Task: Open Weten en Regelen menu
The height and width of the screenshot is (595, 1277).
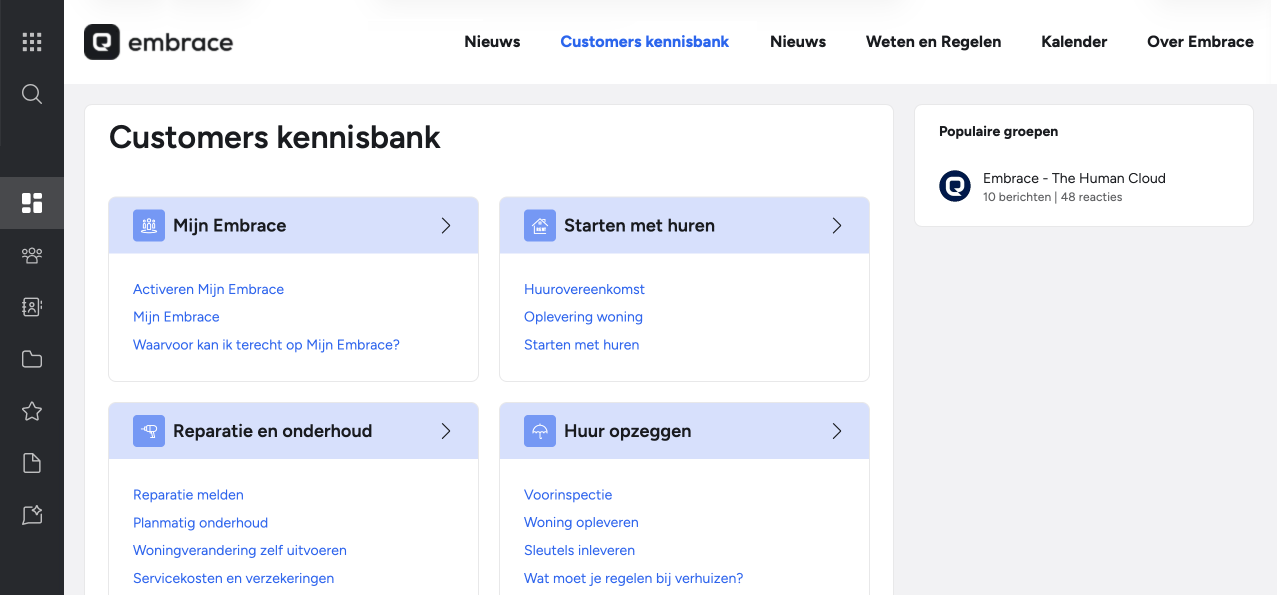Action: pyautogui.click(x=933, y=42)
